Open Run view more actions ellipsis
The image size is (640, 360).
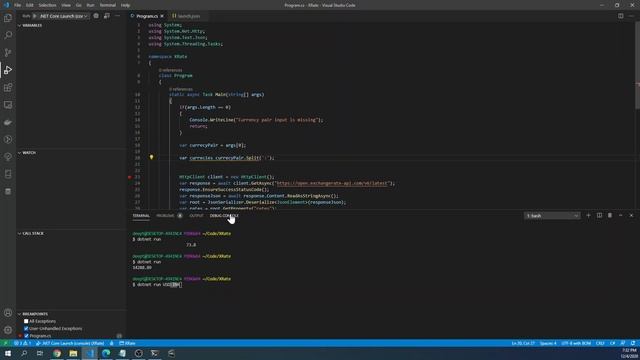point(118,16)
